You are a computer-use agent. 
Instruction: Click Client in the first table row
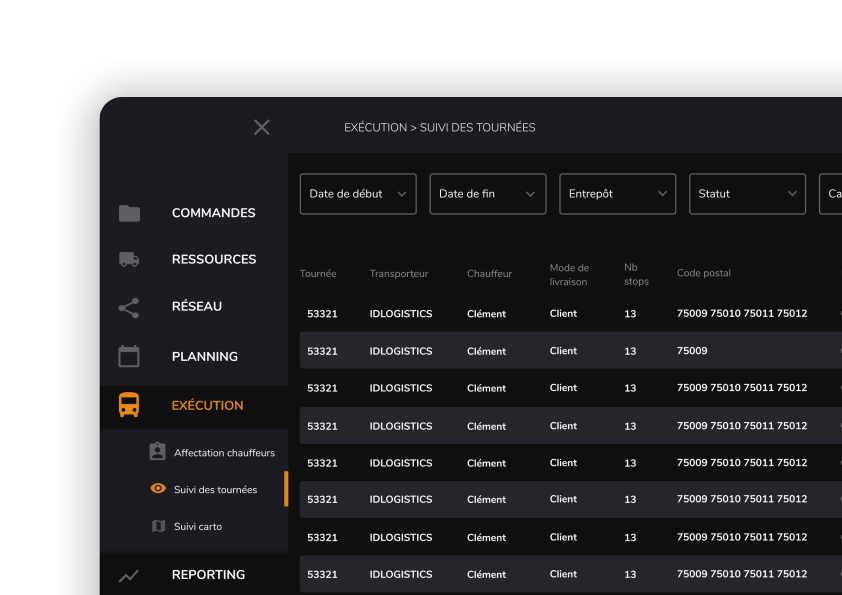pos(563,313)
